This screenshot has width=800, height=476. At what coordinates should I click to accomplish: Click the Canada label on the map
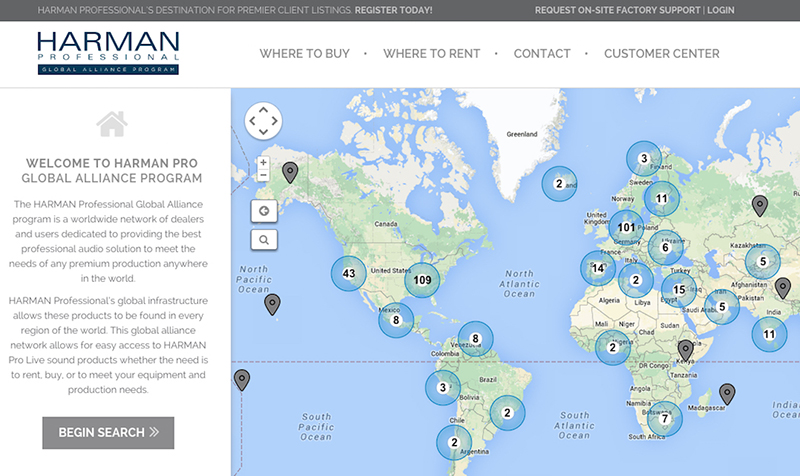(386, 224)
